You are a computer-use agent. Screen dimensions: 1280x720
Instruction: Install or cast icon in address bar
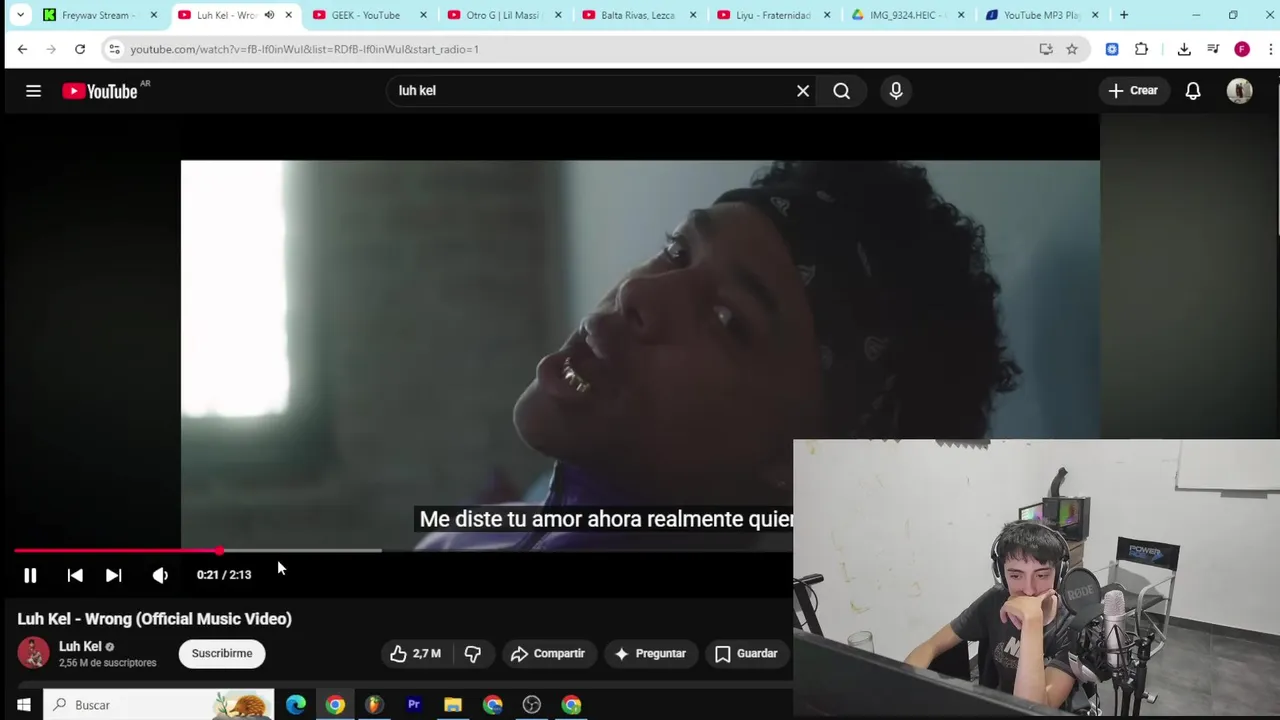(x=1046, y=49)
